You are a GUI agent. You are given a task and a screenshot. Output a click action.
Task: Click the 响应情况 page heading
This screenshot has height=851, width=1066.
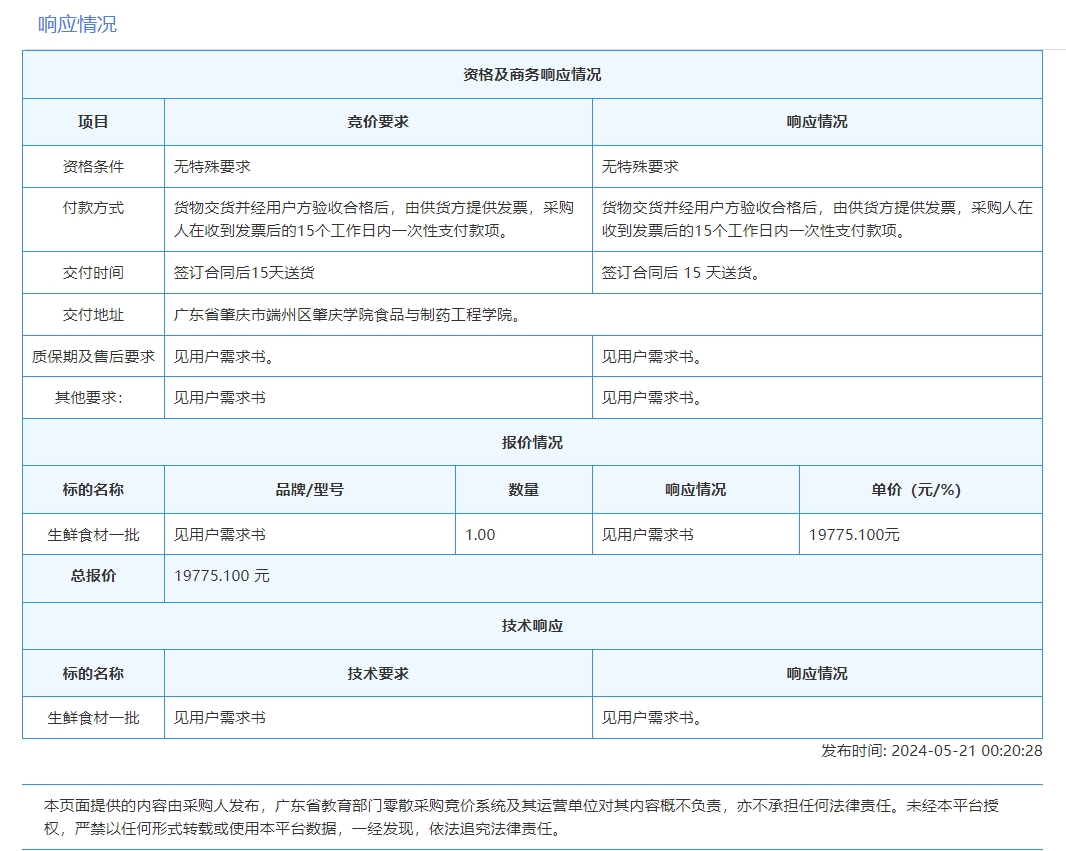(77, 24)
